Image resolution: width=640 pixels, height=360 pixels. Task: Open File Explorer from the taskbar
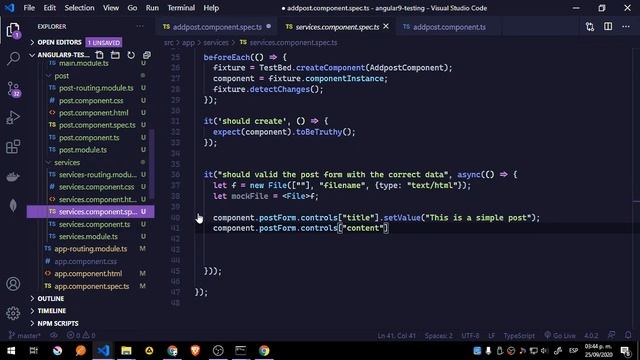pos(126,351)
